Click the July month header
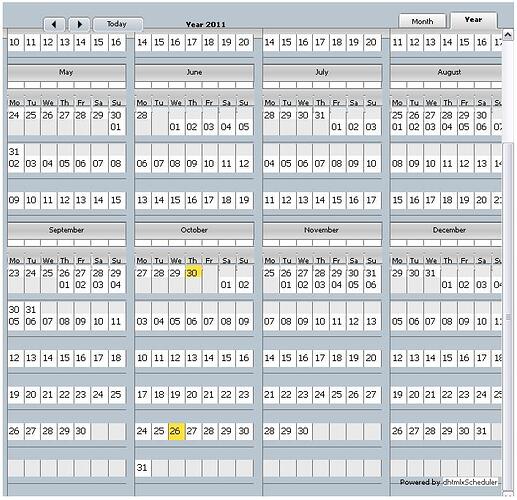The image size is (517, 500). click(x=322, y=72)
